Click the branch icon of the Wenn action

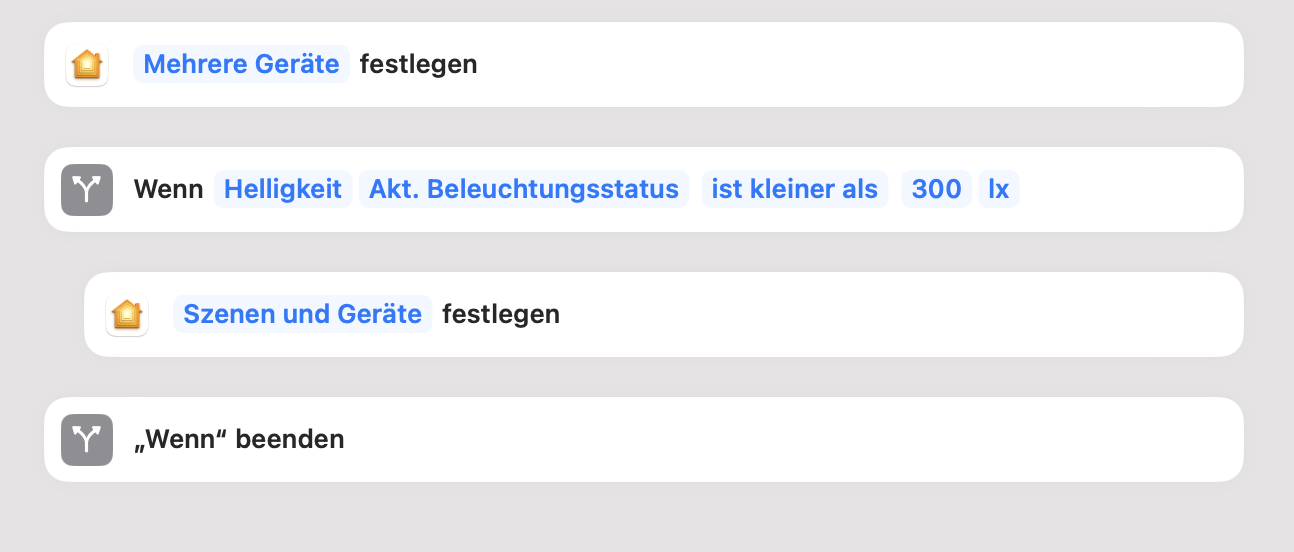87,190
